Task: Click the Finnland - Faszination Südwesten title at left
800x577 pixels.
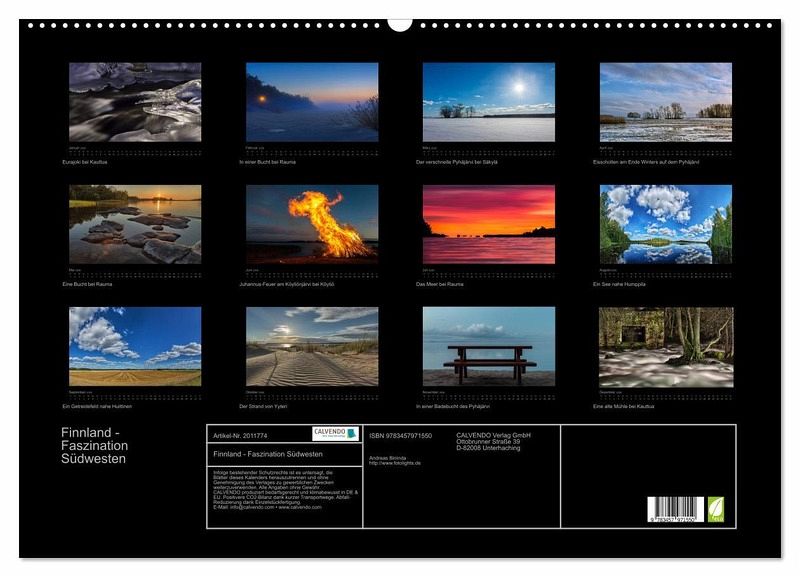Action: (94, 446)
